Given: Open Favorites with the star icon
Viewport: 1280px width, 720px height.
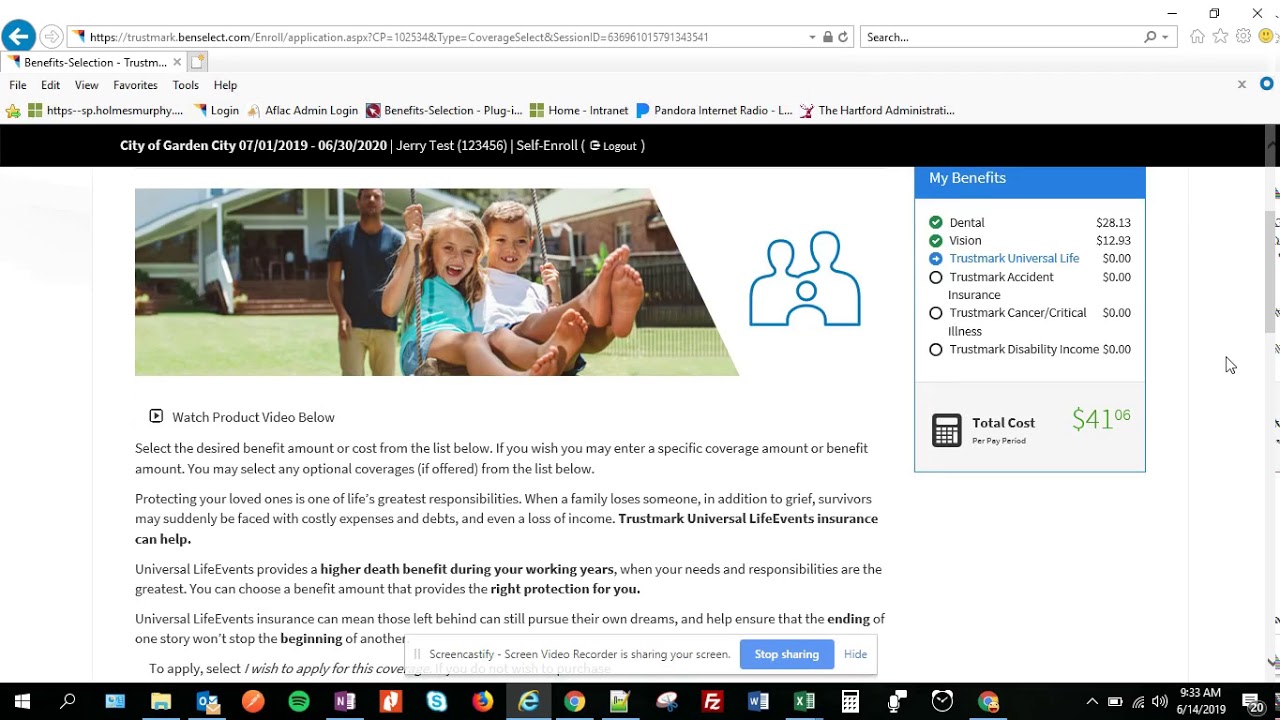Looking at the screenshot, I should point(1220,37).
